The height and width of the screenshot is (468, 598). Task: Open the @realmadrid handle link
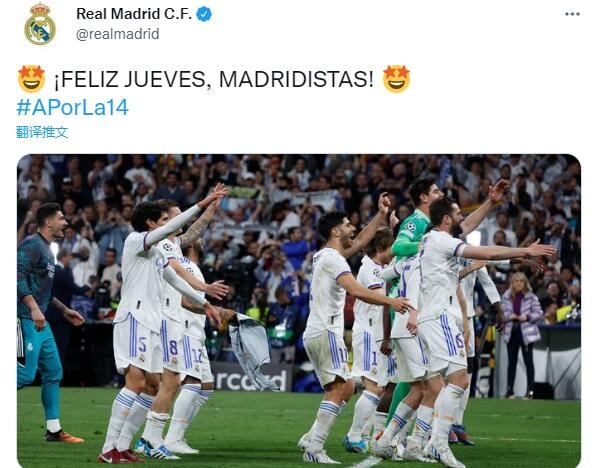pyautogui.click(x=117, y=34)
